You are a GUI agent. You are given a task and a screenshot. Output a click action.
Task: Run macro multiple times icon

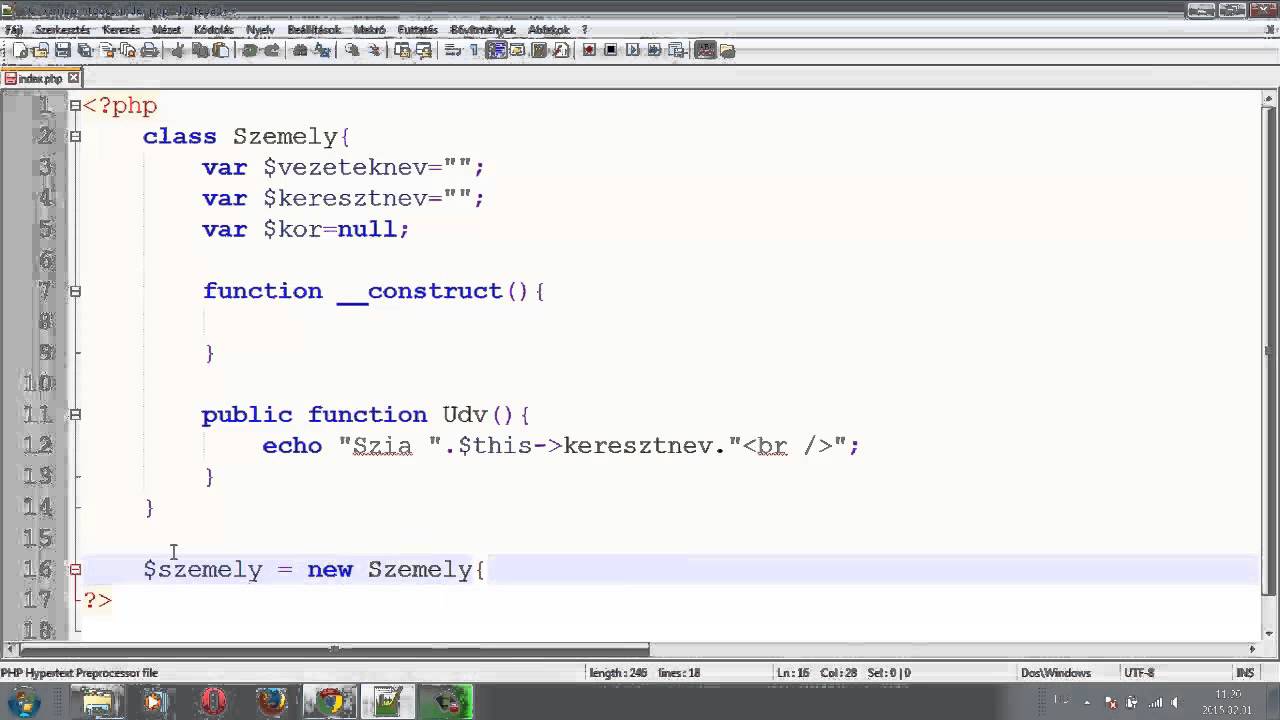click(654, 50)
